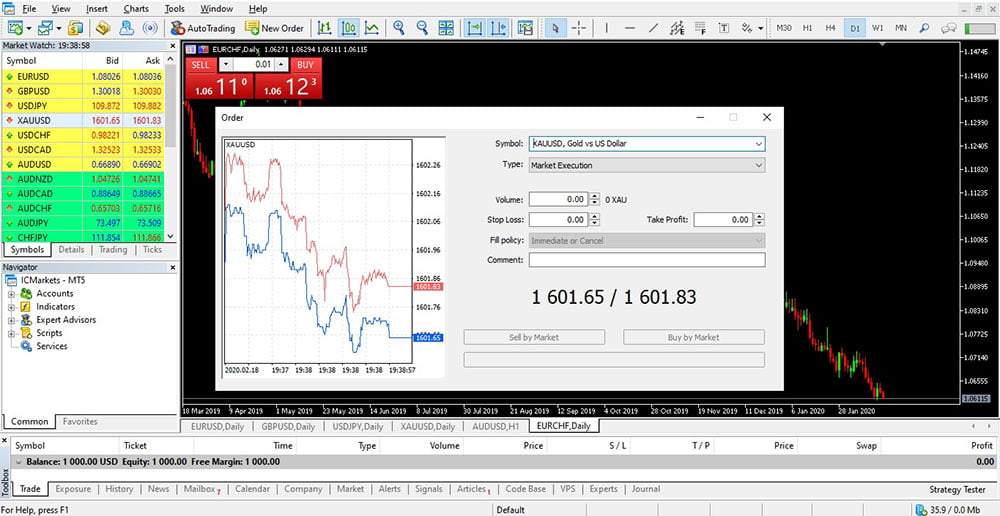Expand the Accounts node in Navigator
The width and height of the screenshot is (1000, 516).
click(11, 294)
